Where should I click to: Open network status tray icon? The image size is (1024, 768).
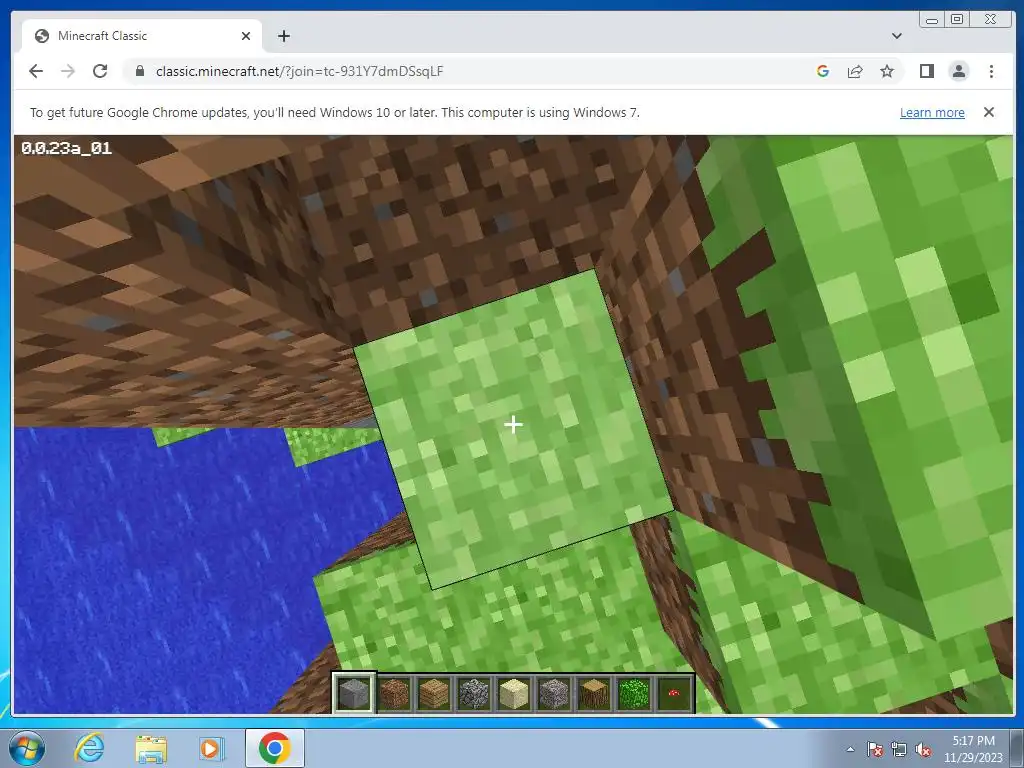pos(899,749)
